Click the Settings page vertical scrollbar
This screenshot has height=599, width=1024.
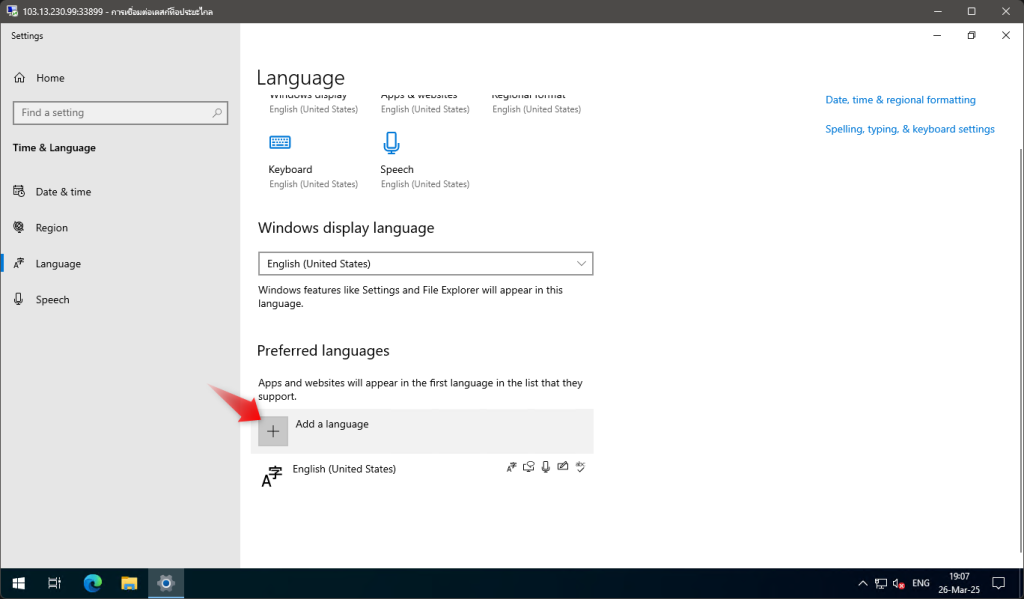[x=1020, y=349]
